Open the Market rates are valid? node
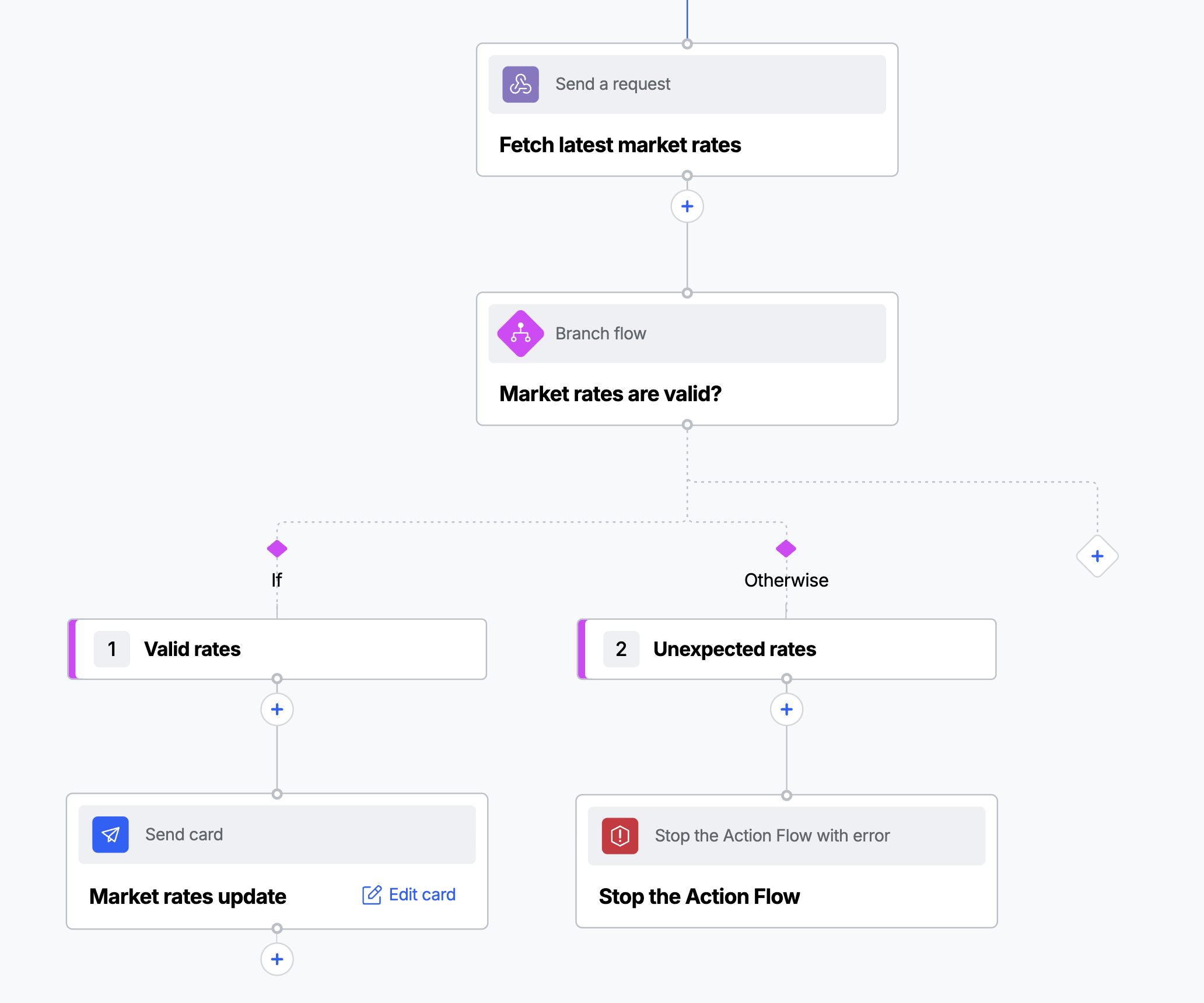 (687, 359)
